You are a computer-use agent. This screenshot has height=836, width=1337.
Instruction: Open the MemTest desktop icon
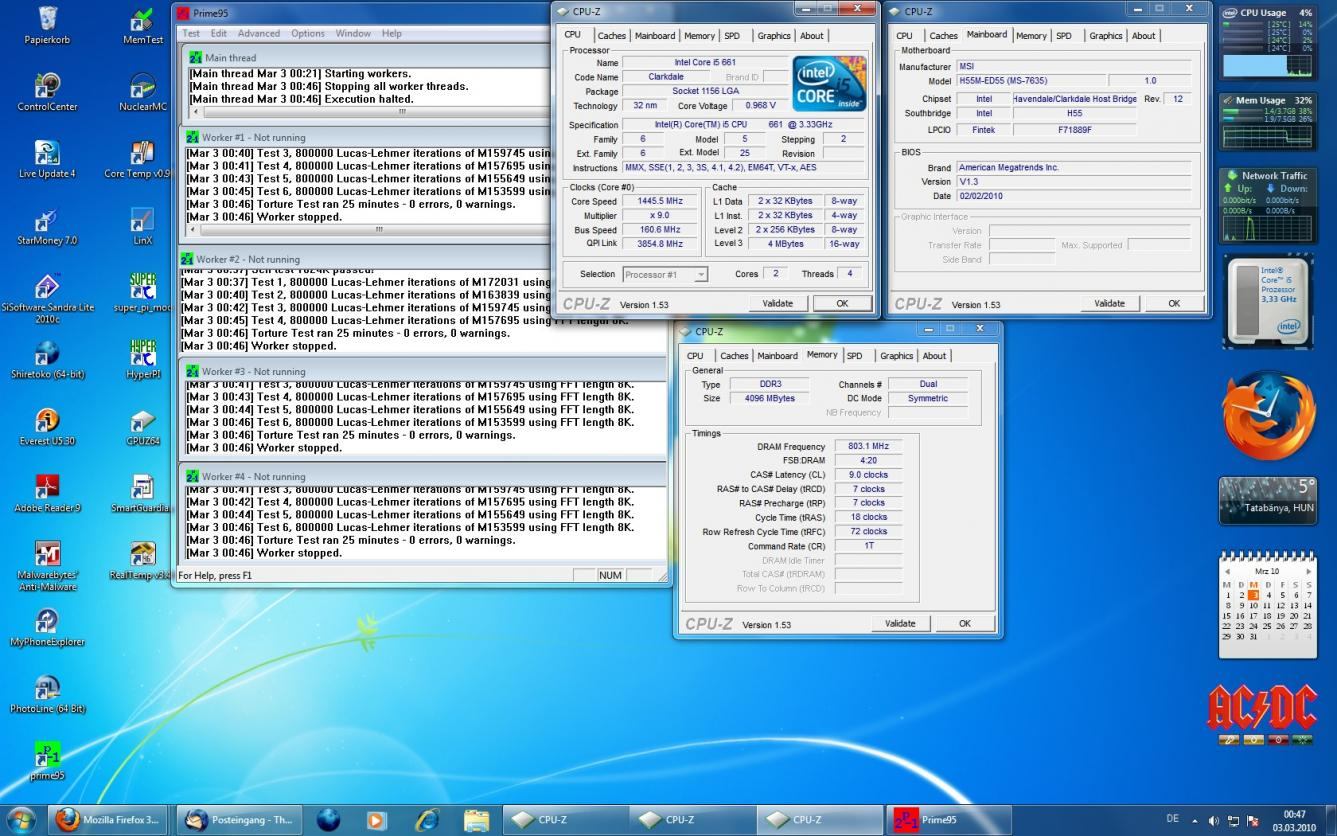(142, 26)
